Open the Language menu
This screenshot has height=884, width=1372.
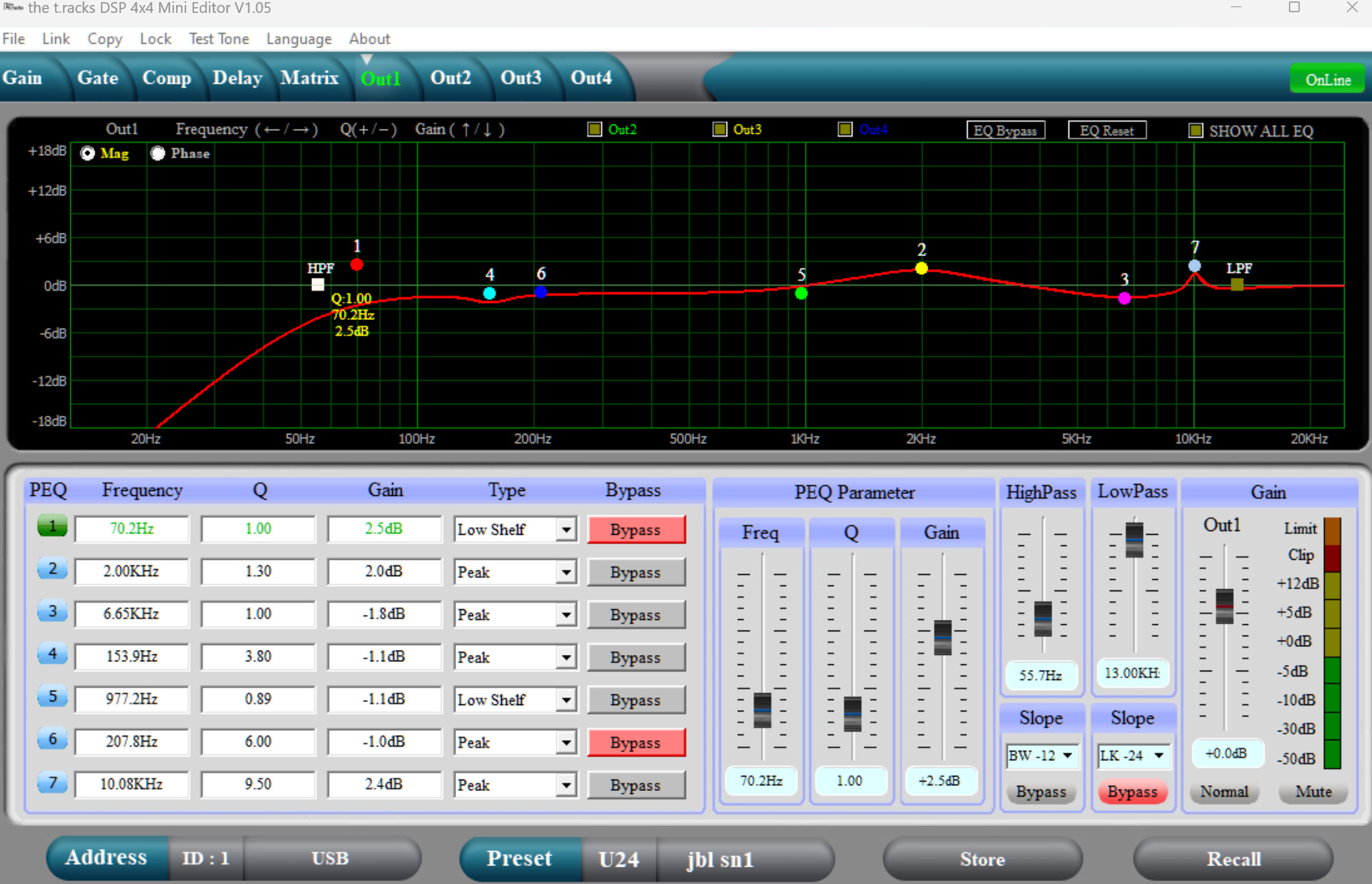pos(299,39)
